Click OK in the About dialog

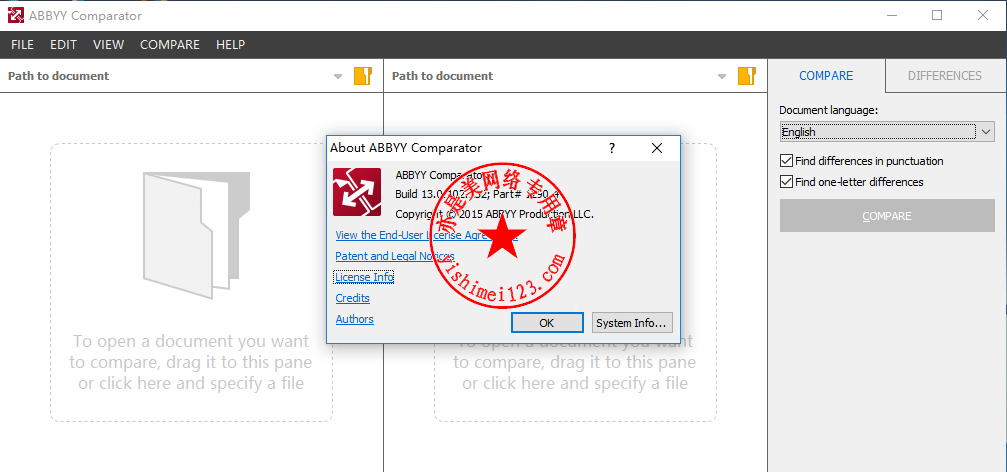point(547,322)
